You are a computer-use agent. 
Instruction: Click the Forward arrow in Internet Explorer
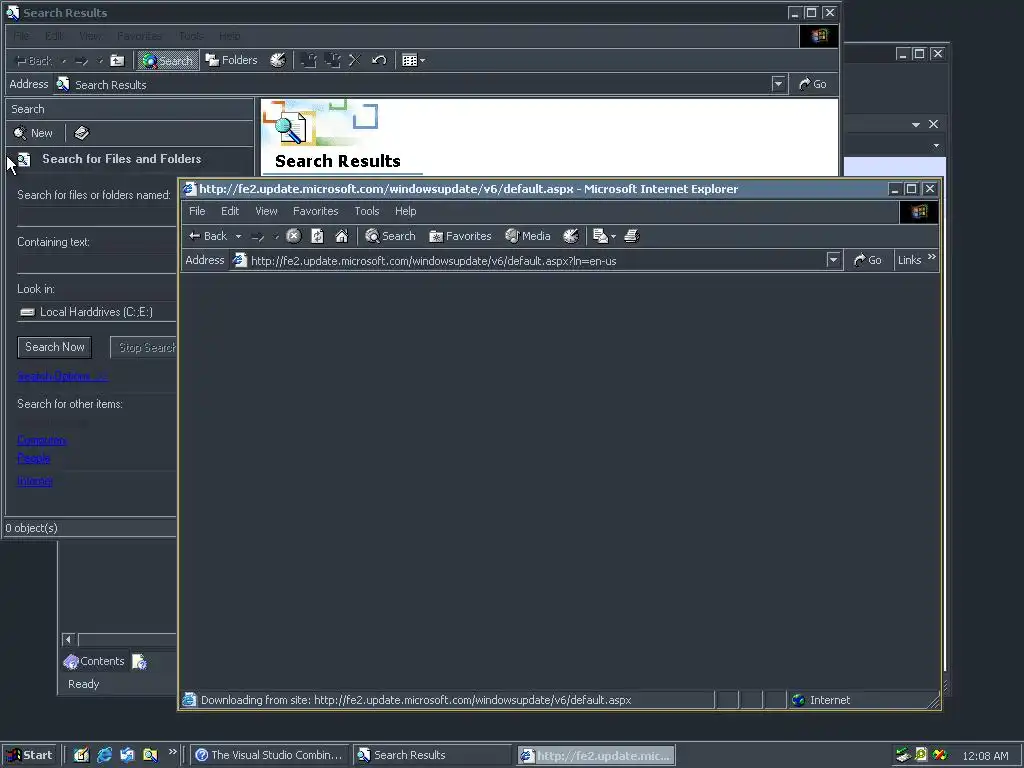257,236
